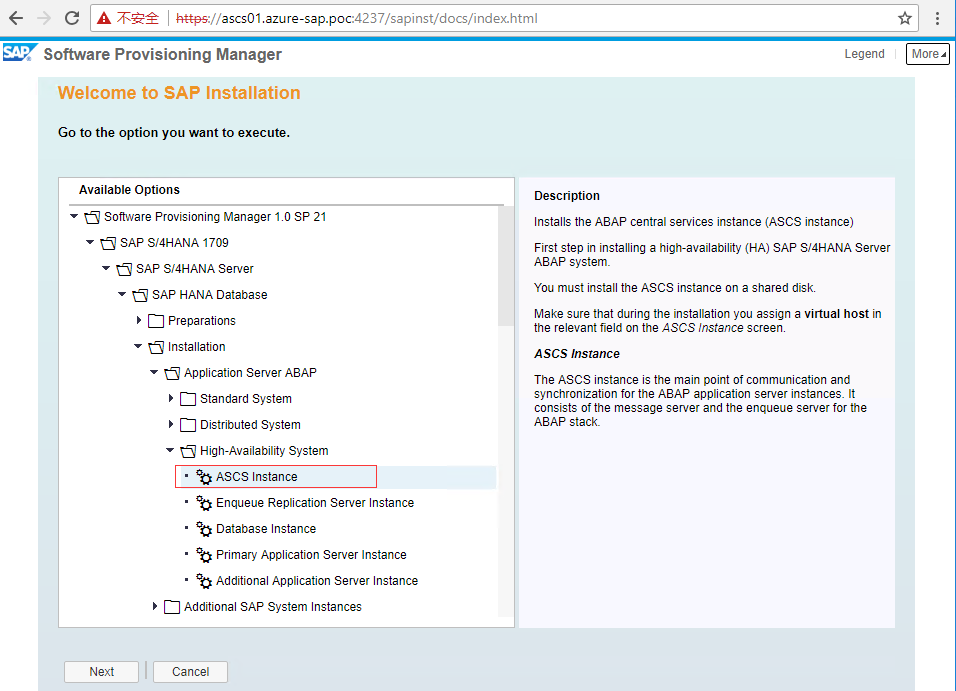
Task: Click the SAP logo
Action: (20, 53)
